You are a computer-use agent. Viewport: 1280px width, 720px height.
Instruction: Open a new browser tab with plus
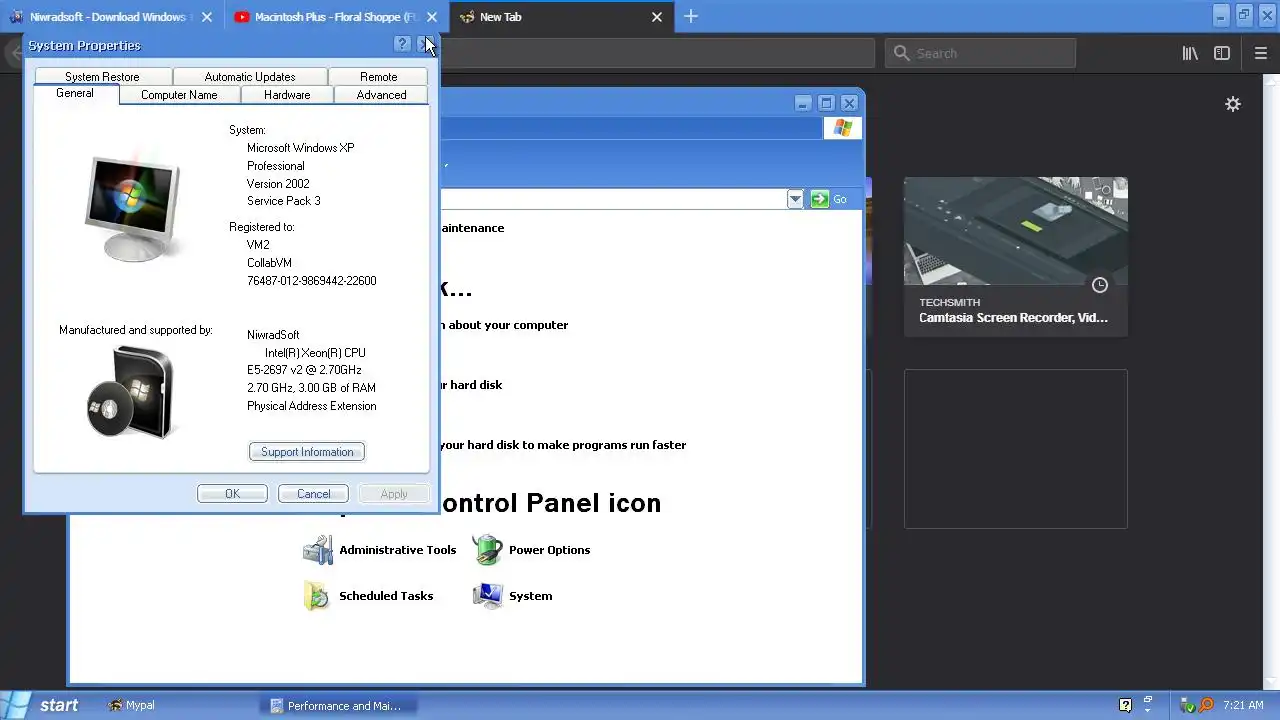pos(690,17)
